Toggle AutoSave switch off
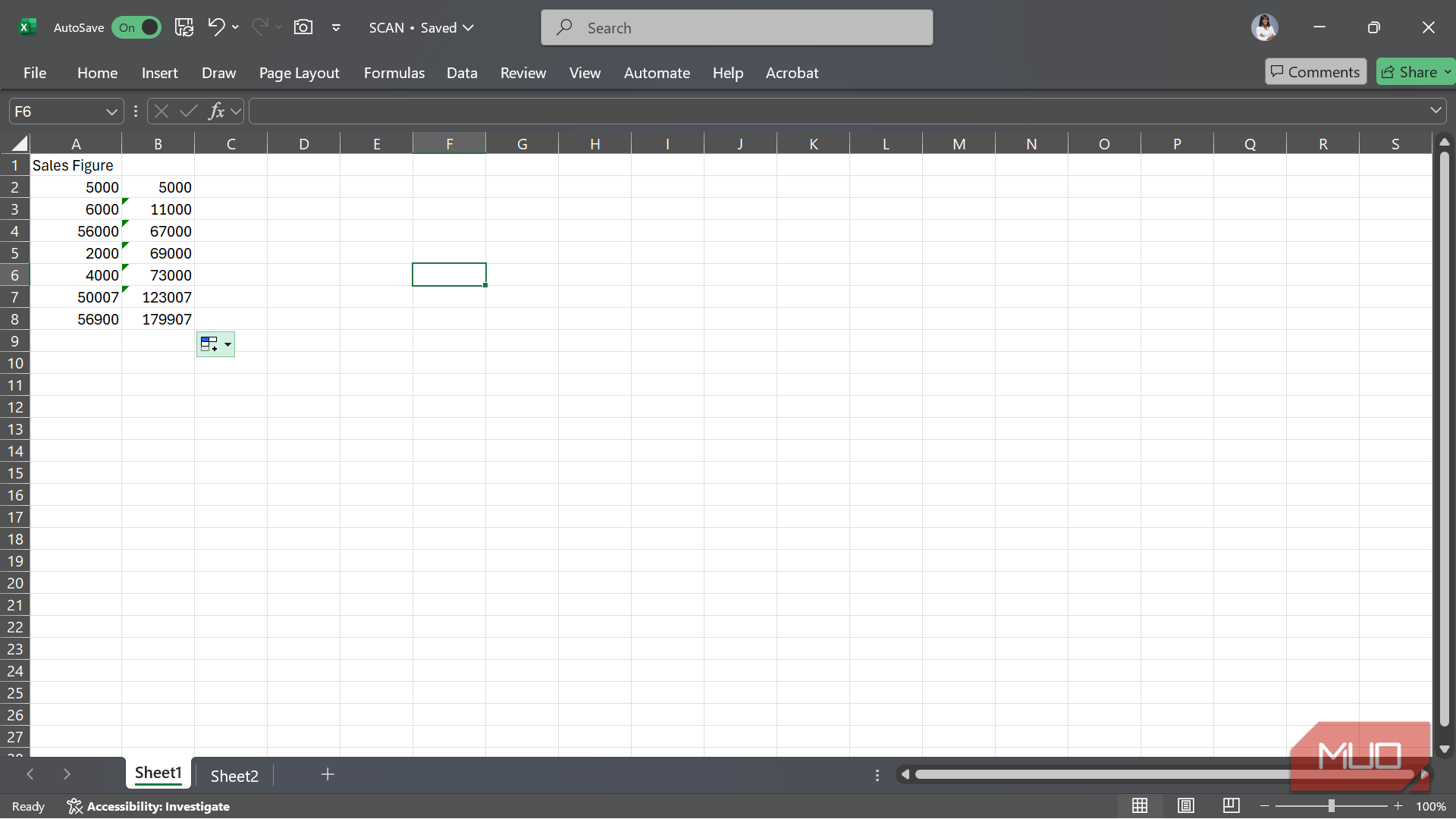 136,27
